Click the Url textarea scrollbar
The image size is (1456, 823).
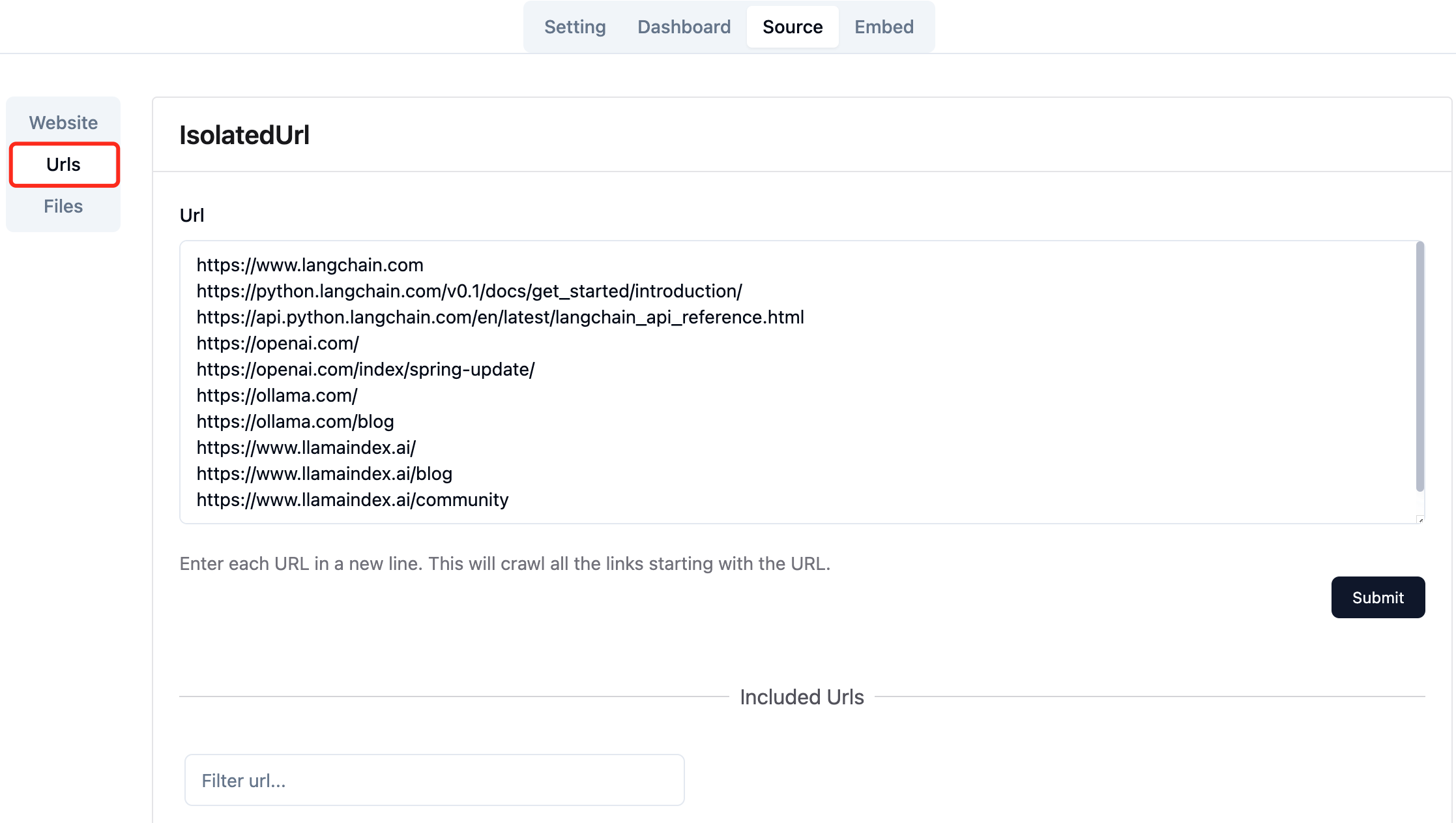pos(1420,366)
